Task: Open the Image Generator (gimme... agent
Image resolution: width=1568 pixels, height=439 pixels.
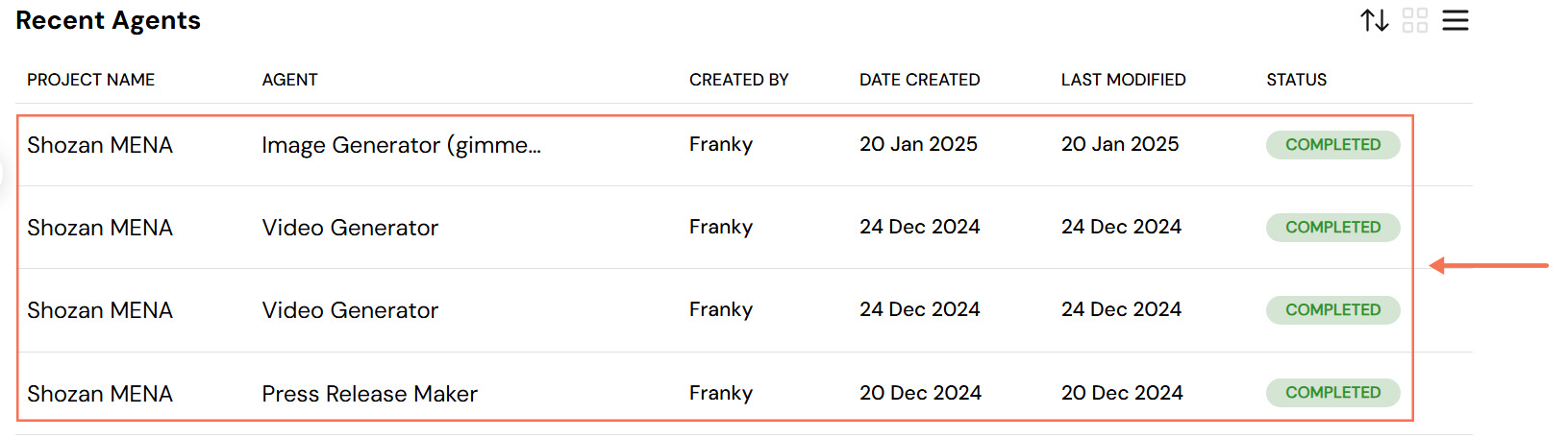Action: [x=401, y=145]
